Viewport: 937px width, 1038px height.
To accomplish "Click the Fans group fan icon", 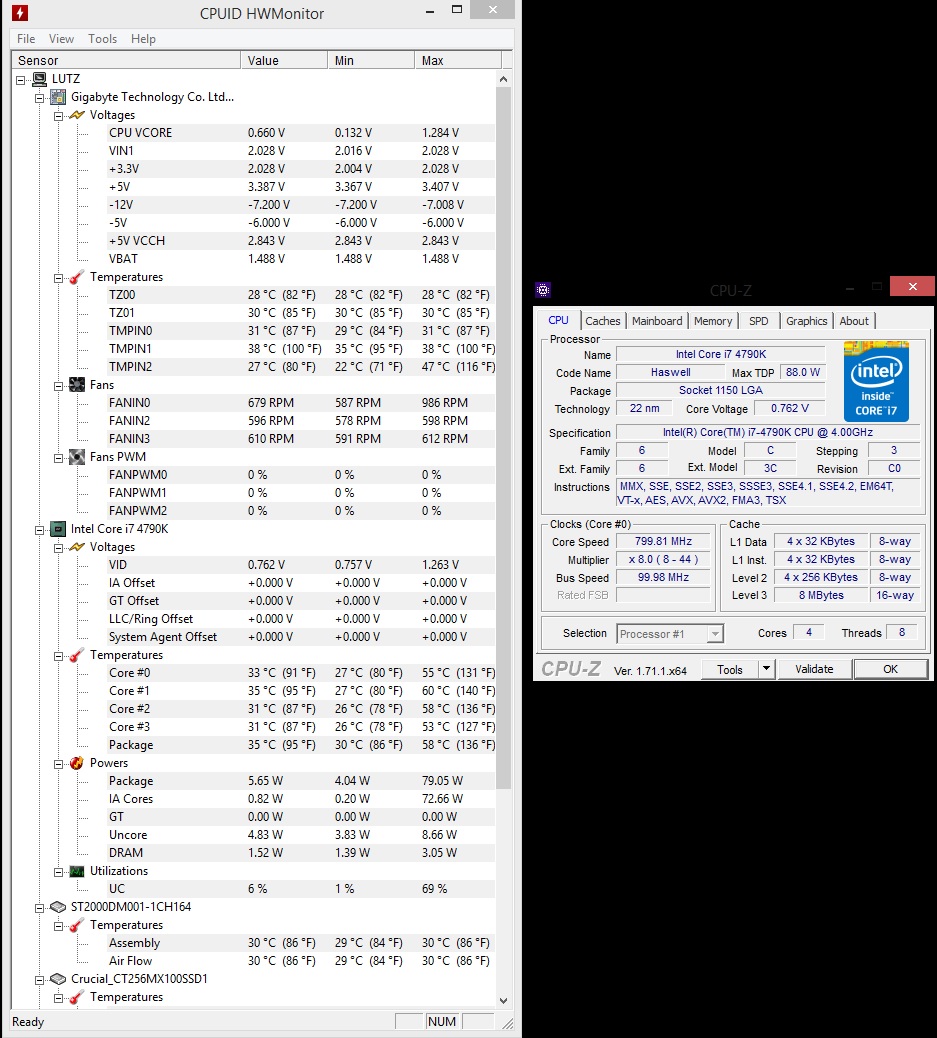I will tap(77, 385).
